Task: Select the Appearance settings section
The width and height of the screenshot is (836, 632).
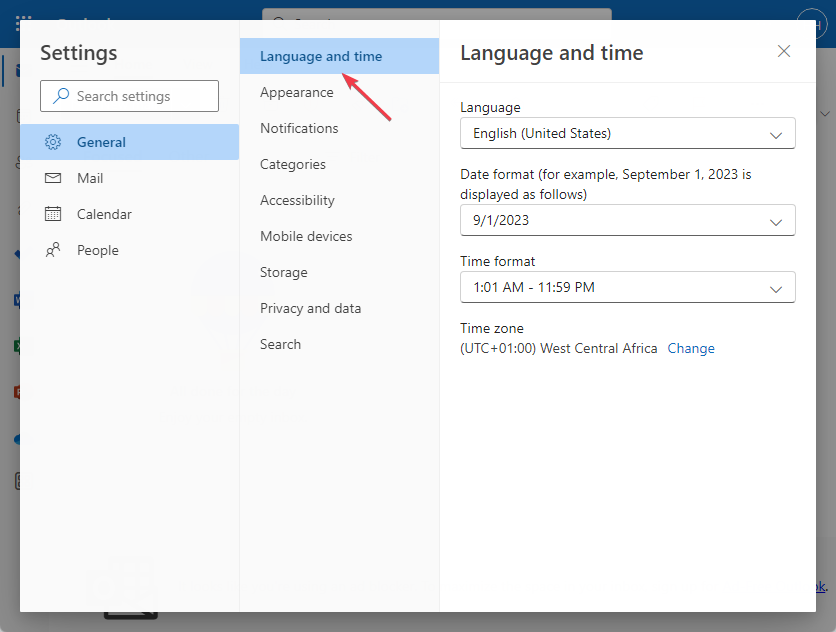Action: 297,92
